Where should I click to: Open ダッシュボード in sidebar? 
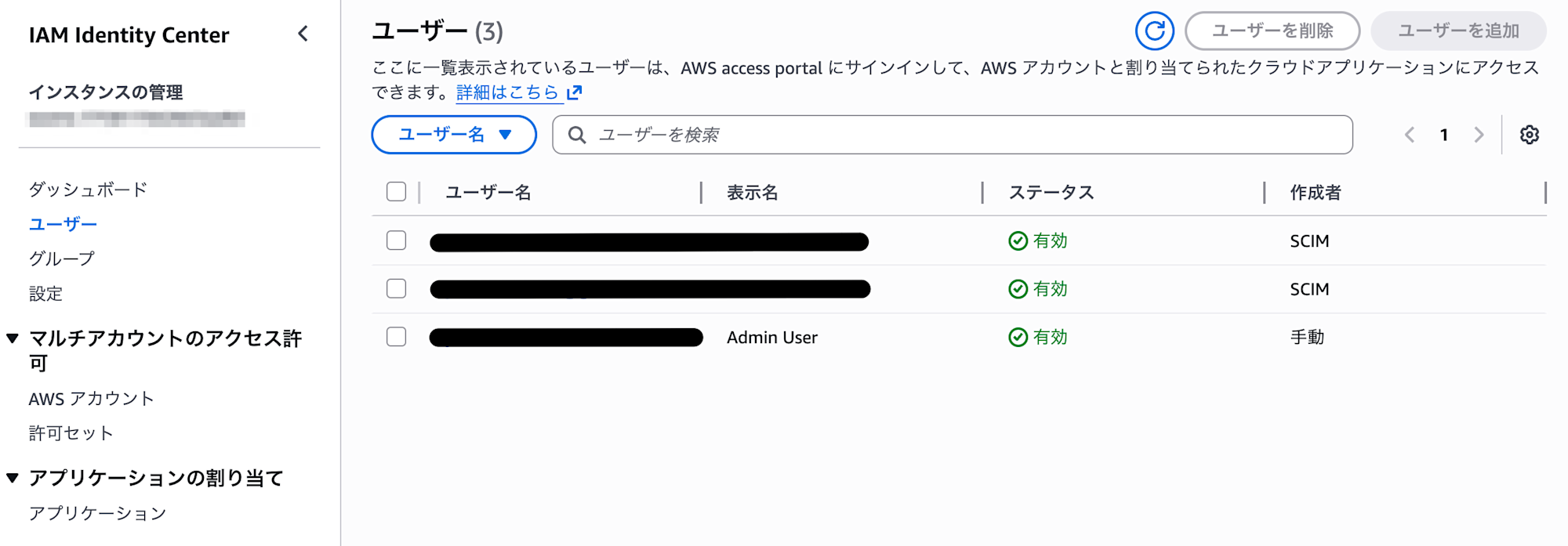click(x=88, y=190)
